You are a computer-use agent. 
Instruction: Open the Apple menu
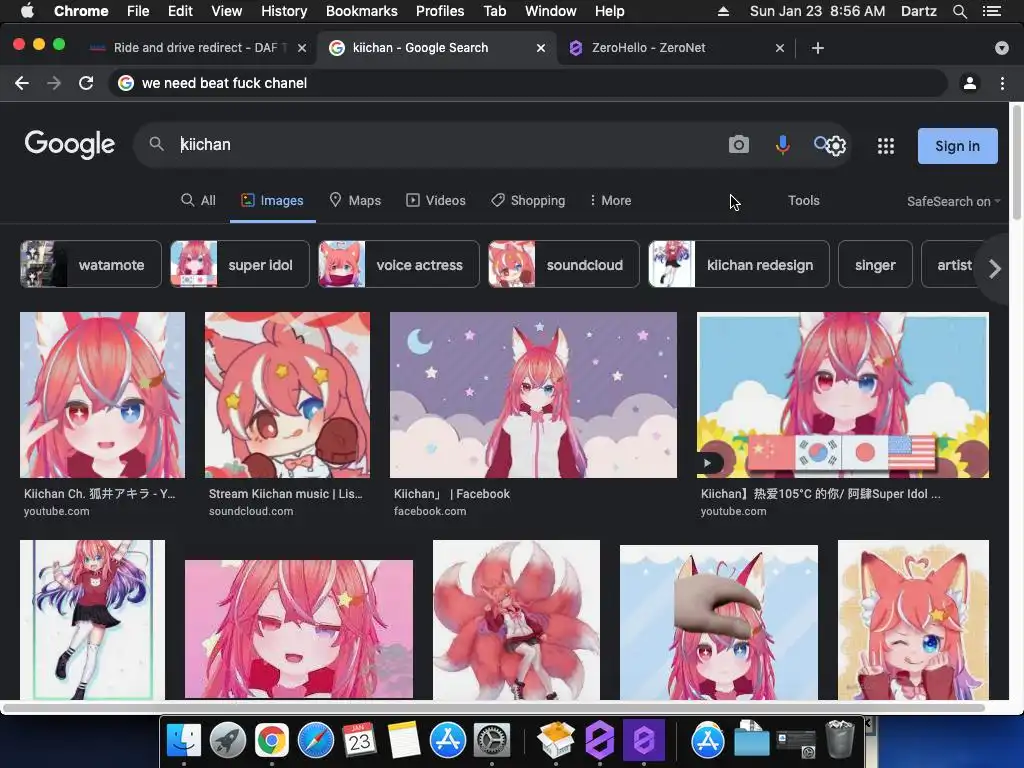pos(27,11)
